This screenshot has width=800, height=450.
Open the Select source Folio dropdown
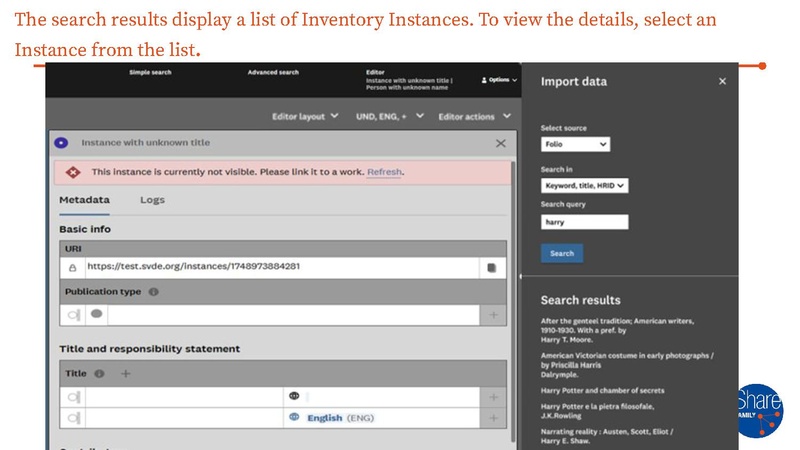[x=575, y=145]
